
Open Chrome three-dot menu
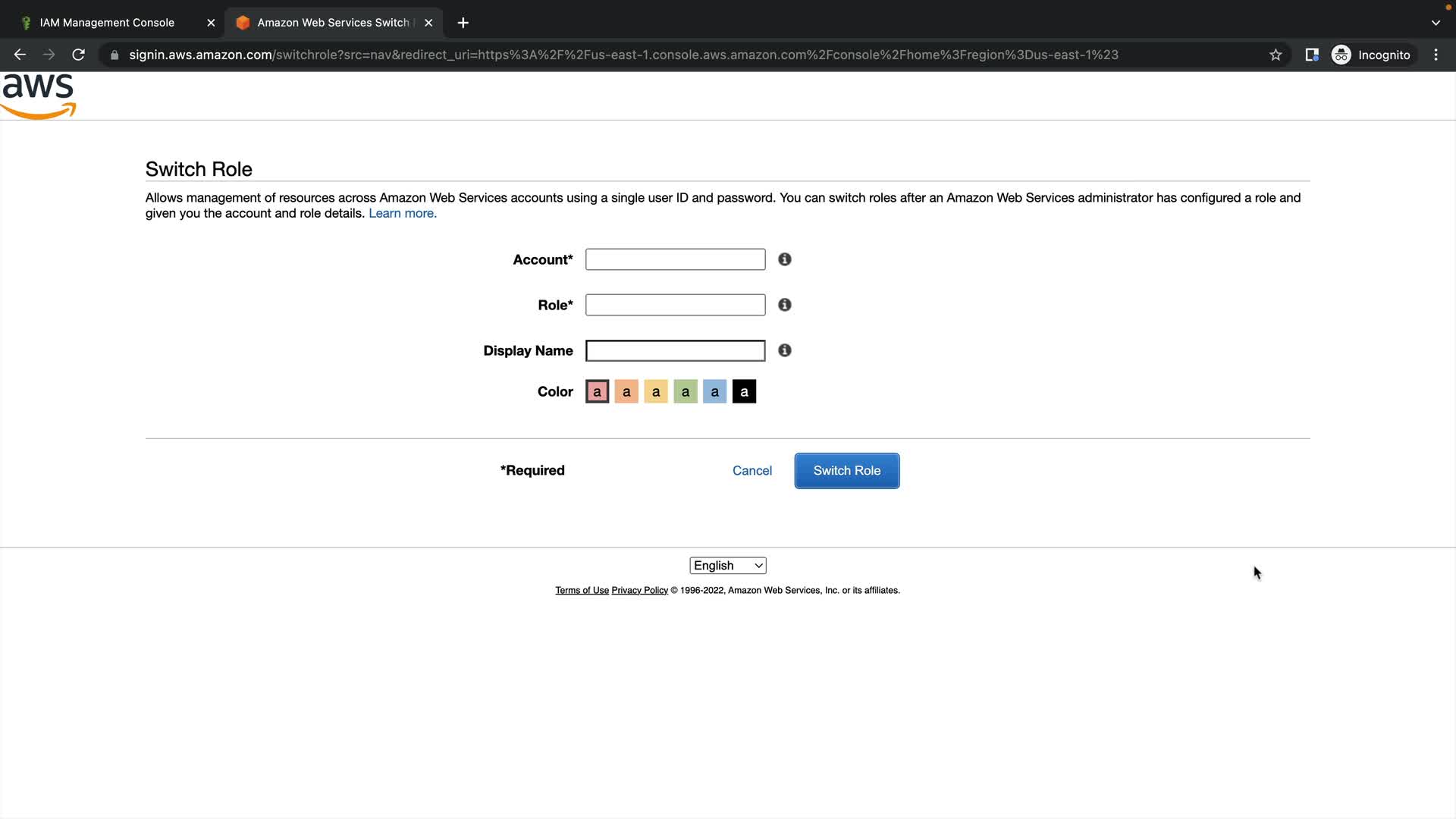[1436, 55]
